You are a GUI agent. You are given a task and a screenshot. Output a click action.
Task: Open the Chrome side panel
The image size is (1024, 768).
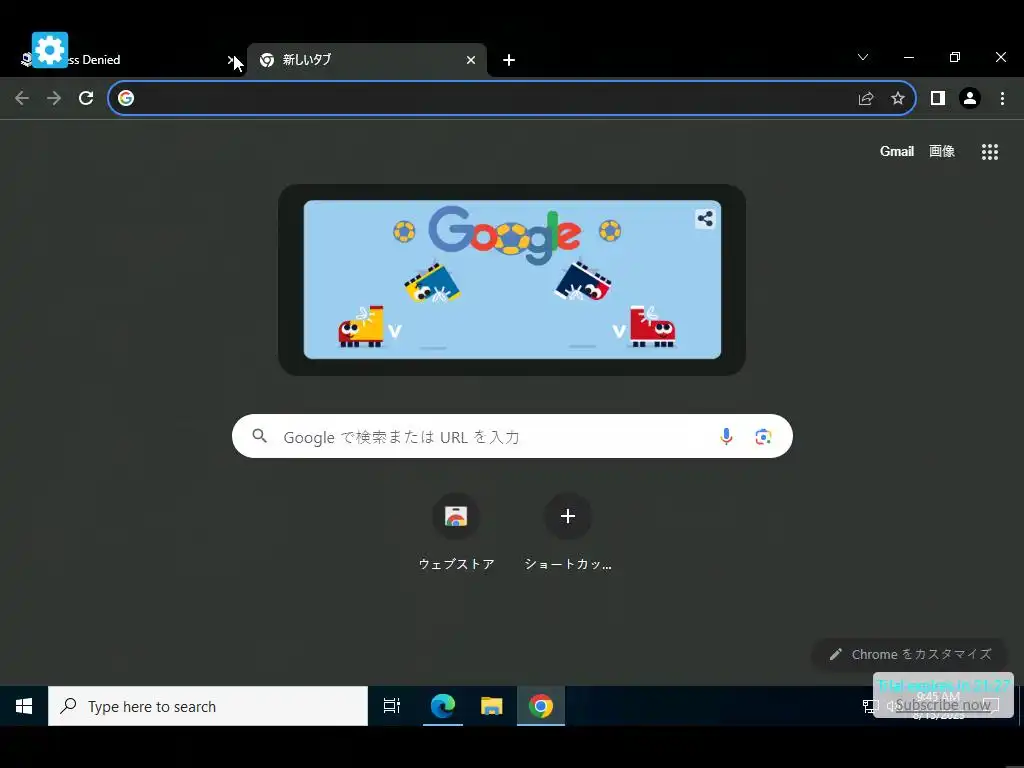click(938, 98)
